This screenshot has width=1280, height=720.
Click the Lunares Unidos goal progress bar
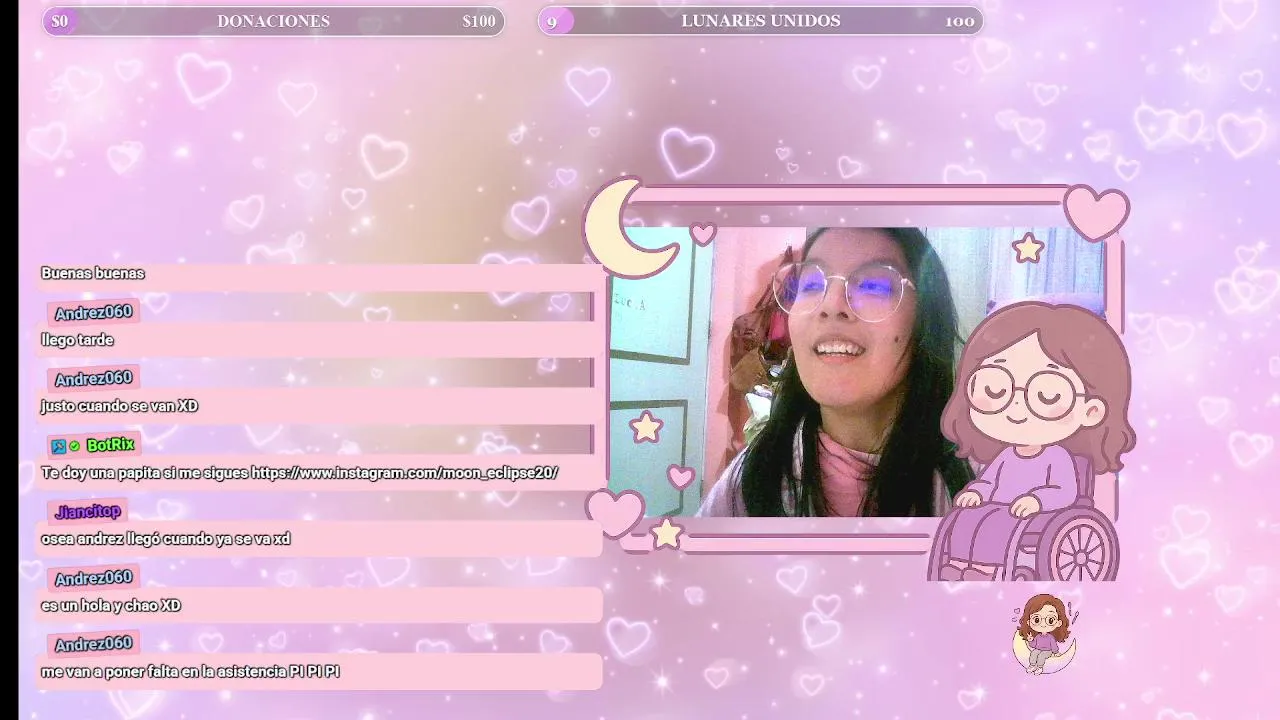click(x=760, y=21)
